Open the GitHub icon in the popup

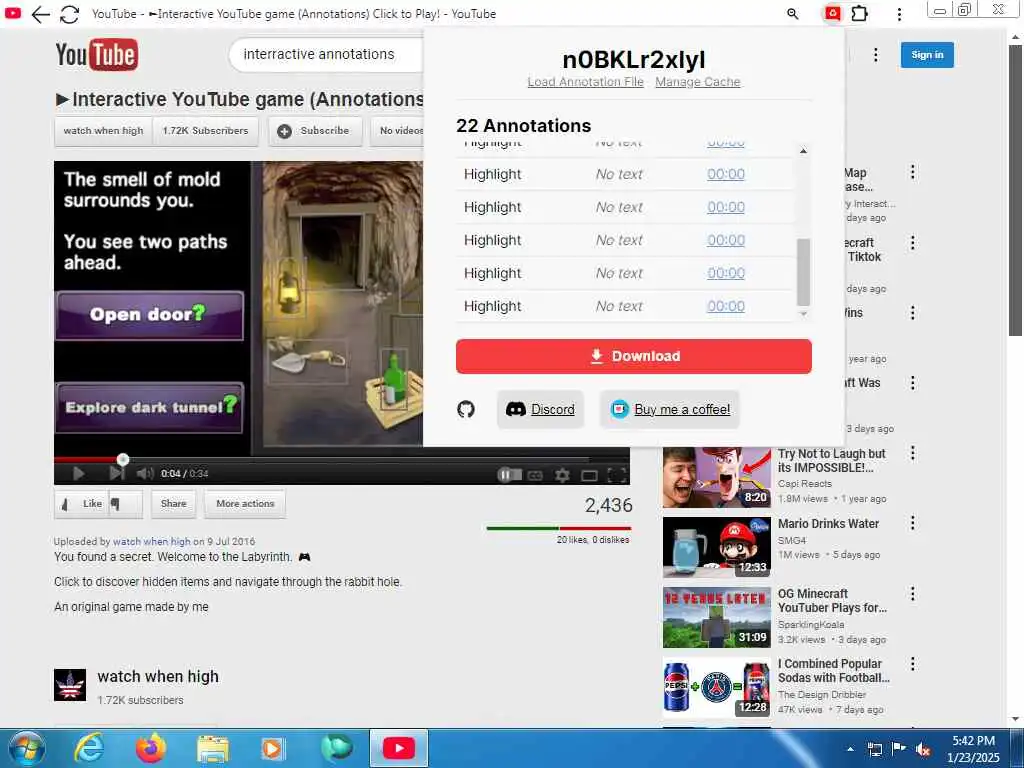466,409
